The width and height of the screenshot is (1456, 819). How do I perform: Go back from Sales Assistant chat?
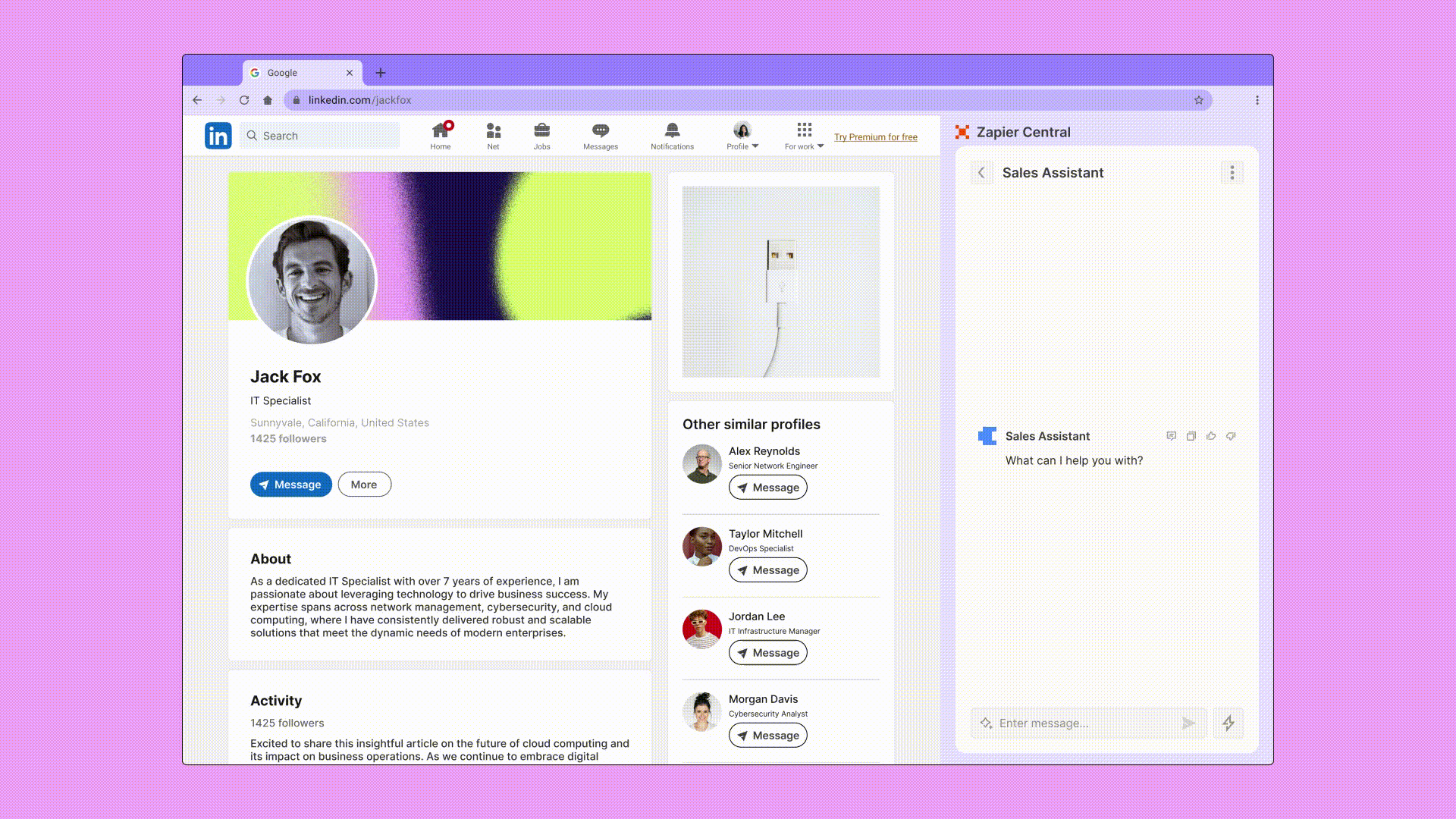pyautogui.click(x=981, y=173)
